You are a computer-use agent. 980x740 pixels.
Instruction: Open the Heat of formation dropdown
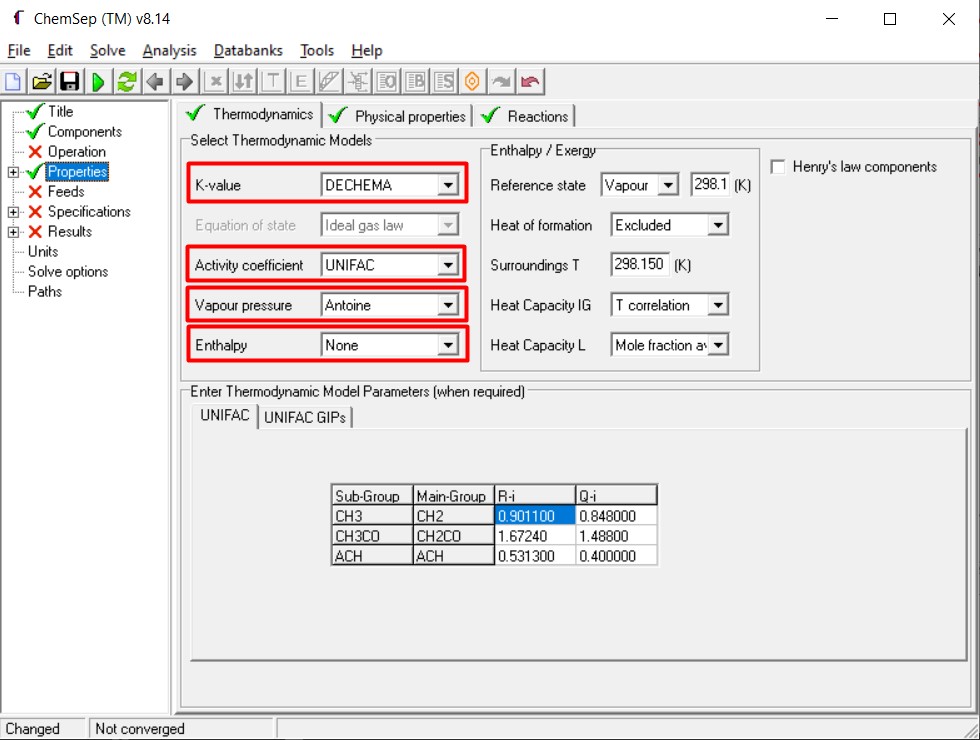point(717,225)
